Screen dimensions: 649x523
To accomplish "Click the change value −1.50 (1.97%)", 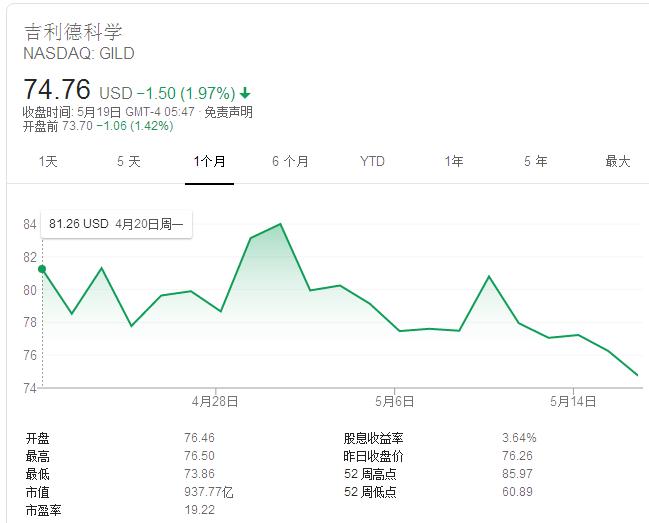I will [x=186, y=93].
